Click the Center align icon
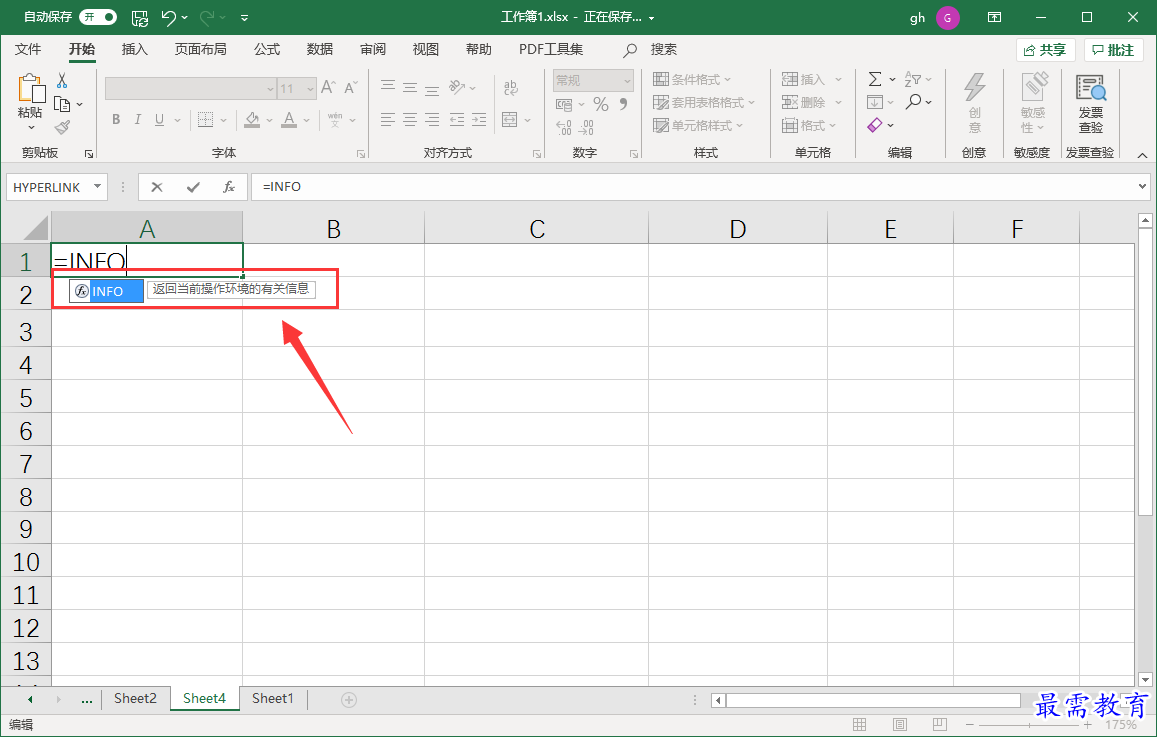The width and height of the screenshot is (1157, 737). coord(410,120)
